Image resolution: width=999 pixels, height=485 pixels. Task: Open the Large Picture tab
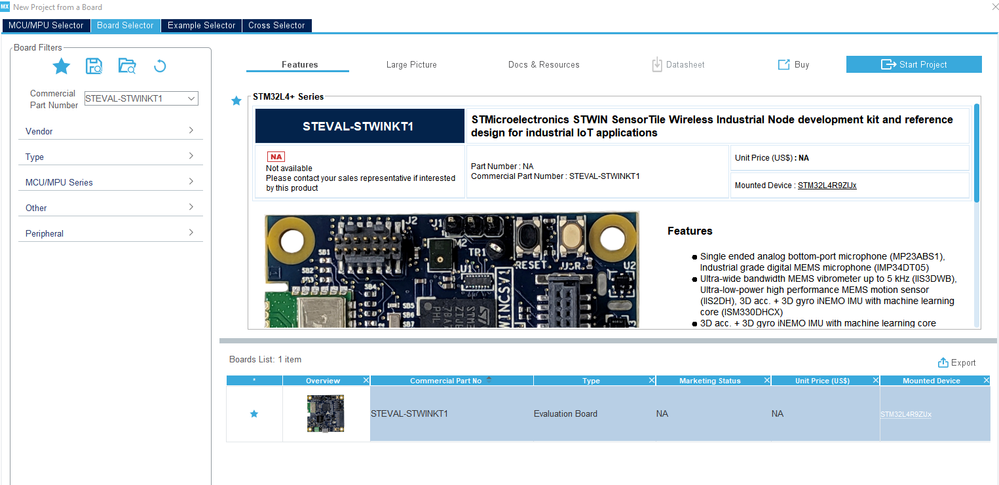(412, 64)
